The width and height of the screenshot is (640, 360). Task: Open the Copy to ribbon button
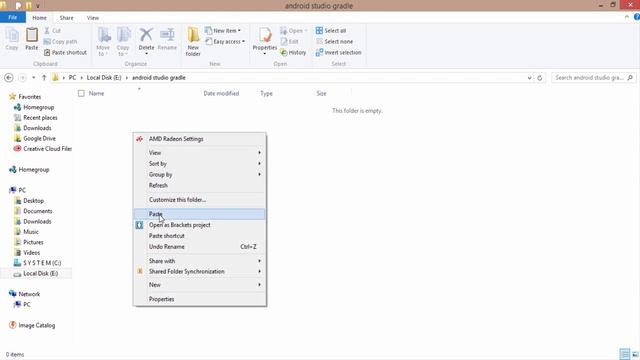click(x=123, y=42)
